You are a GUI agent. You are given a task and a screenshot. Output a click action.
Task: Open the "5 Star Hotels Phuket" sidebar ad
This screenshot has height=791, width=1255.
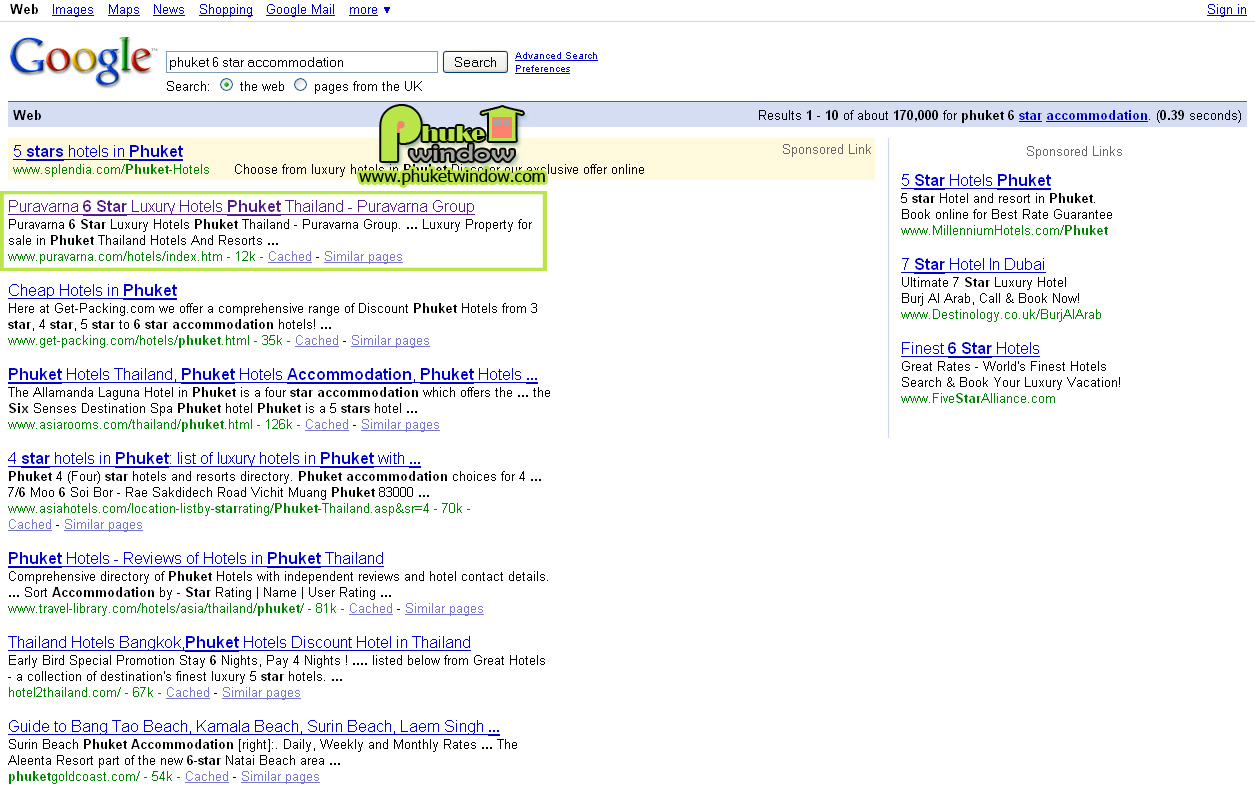[x=976, y=180]
